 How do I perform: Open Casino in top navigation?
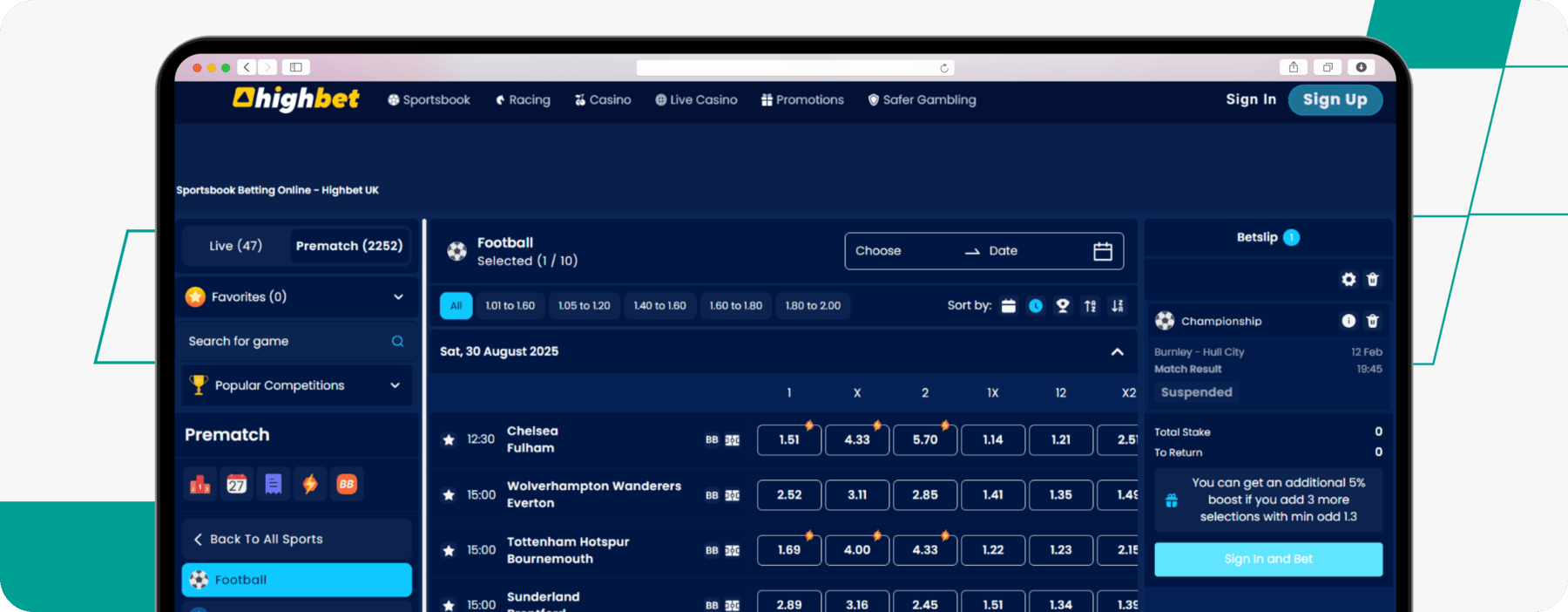click(x=603, y=100)
